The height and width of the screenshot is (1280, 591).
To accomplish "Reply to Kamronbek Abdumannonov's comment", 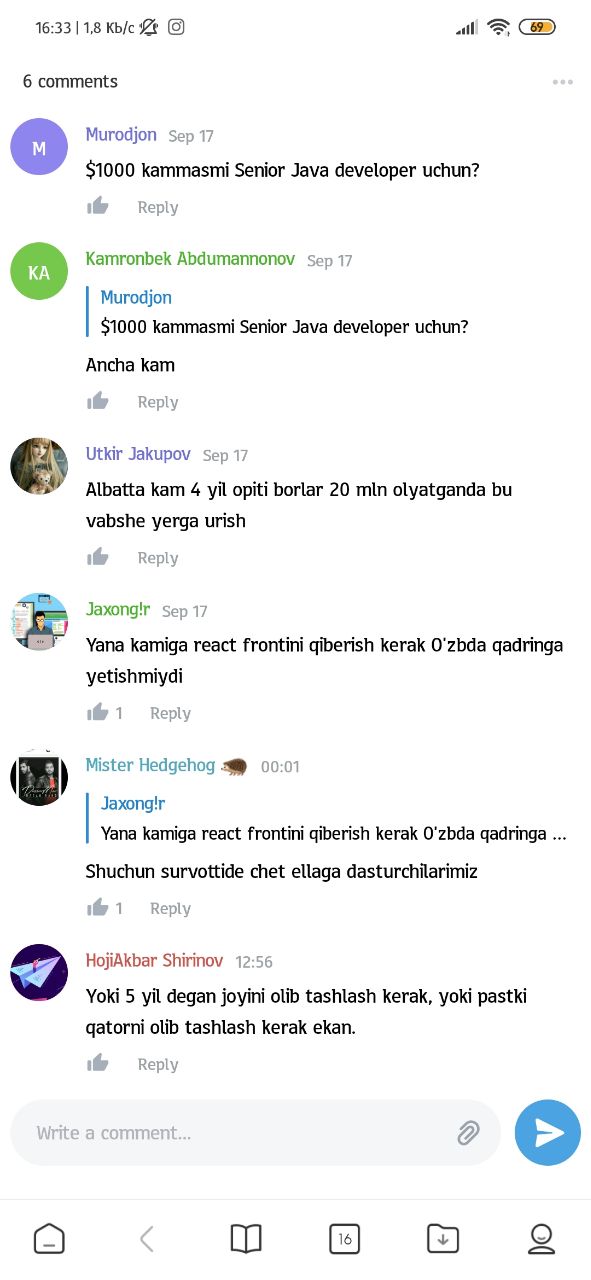I will [158, 402].
